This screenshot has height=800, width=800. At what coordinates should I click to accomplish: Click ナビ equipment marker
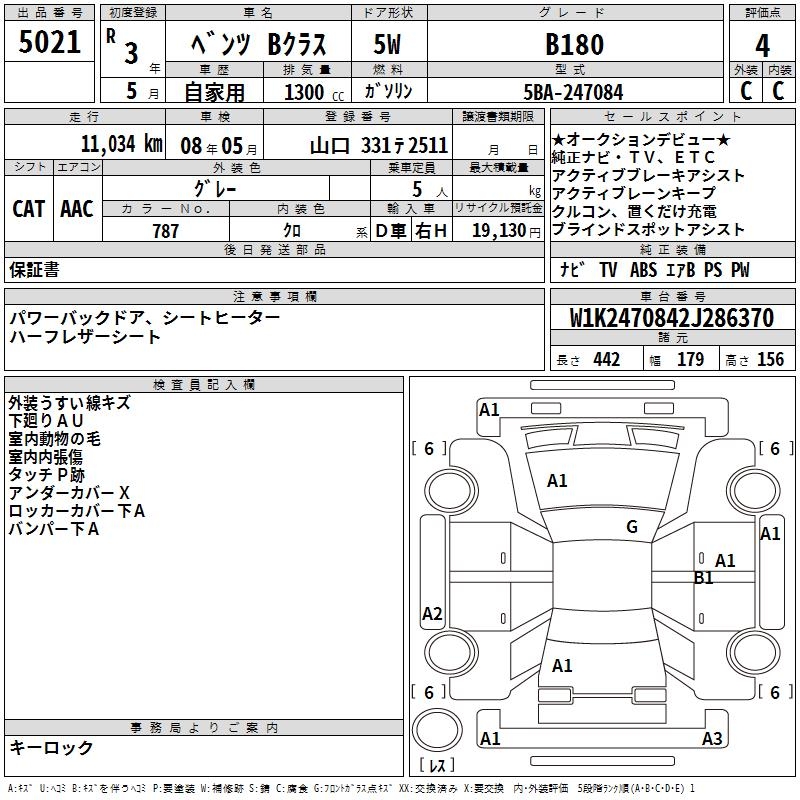(x=572, y=269)
